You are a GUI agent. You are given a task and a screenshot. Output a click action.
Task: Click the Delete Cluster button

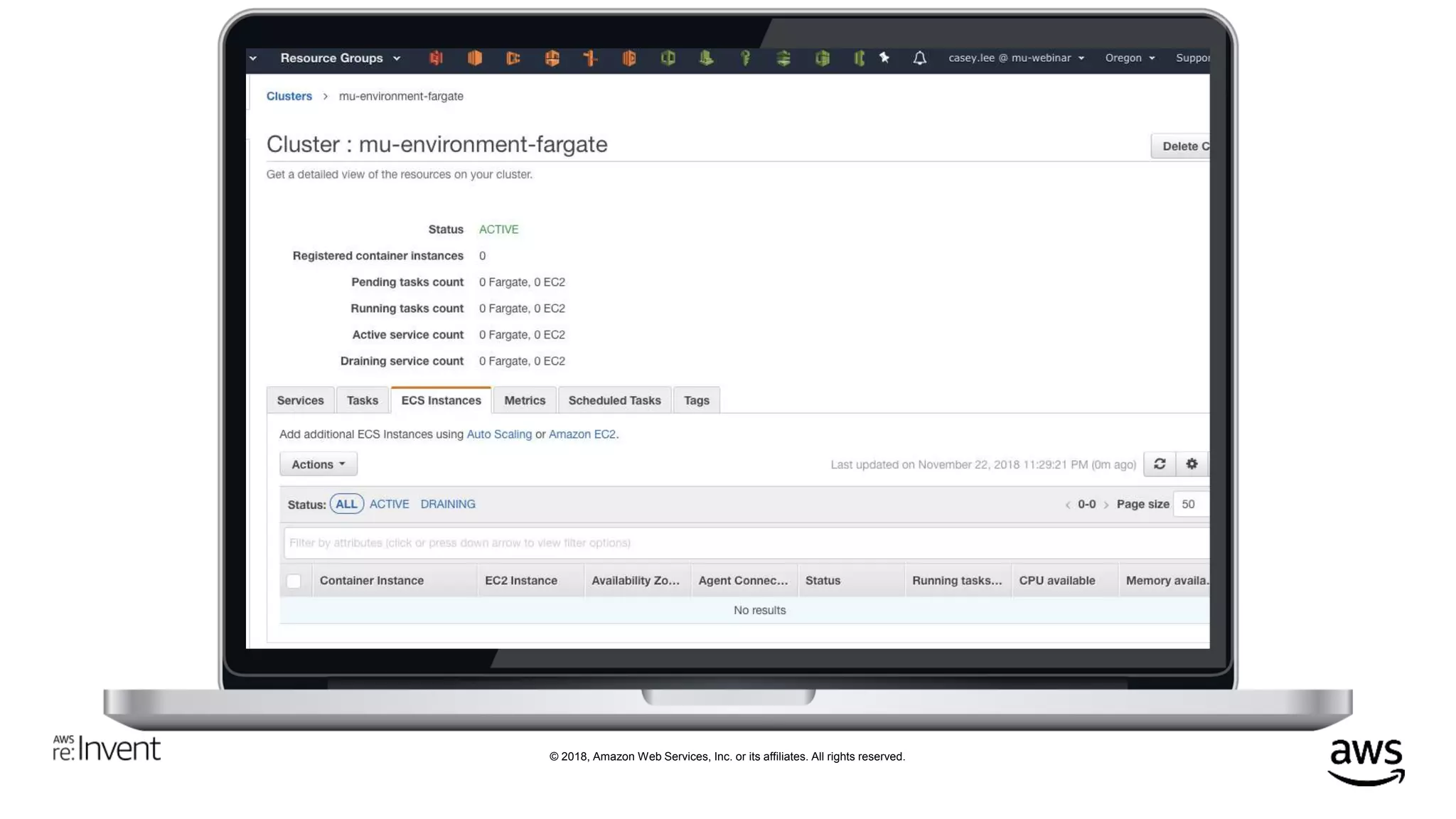(1181, 146)
